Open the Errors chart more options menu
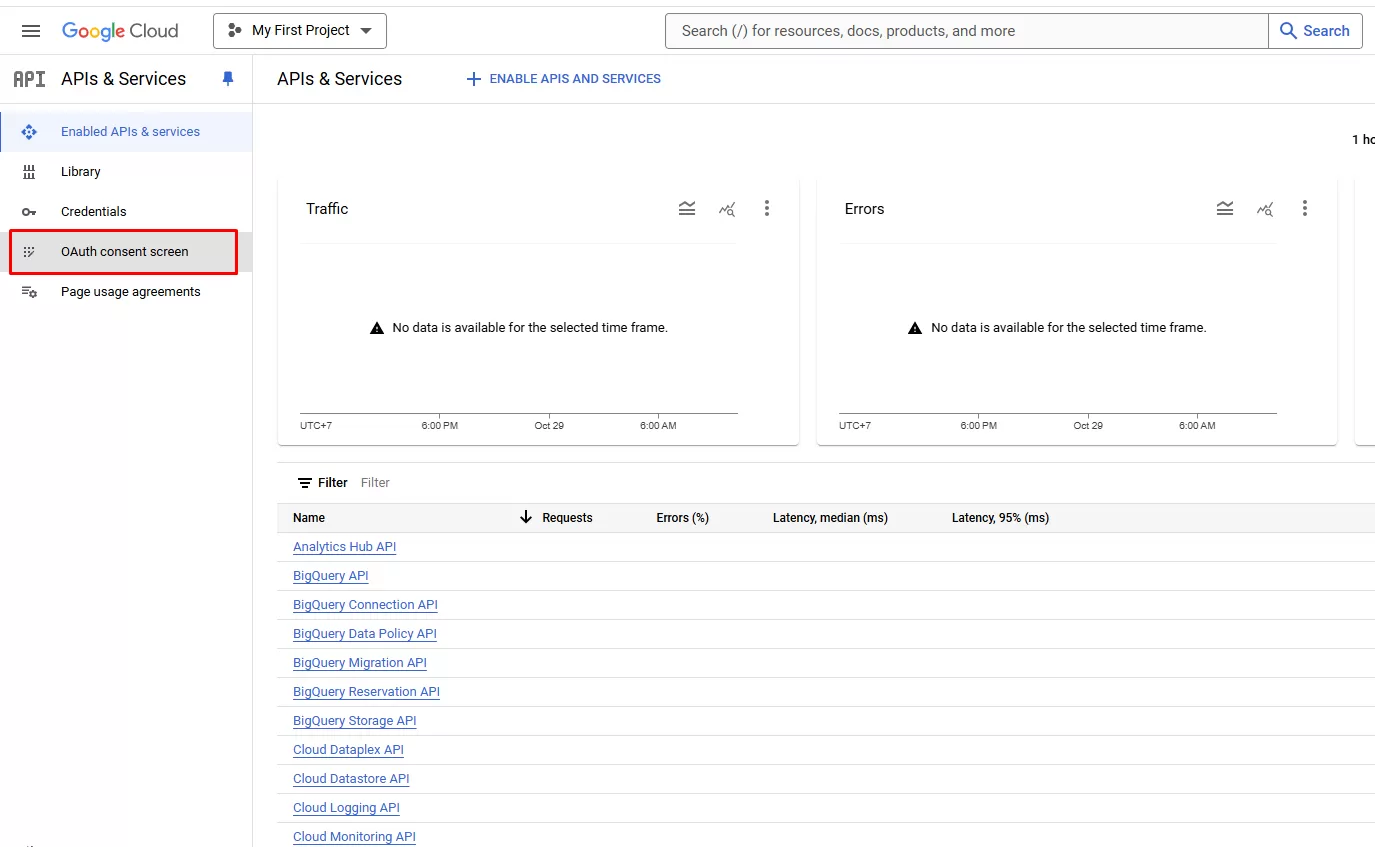The height and width of the screenshot is (847, 1375). point(1305,208)
